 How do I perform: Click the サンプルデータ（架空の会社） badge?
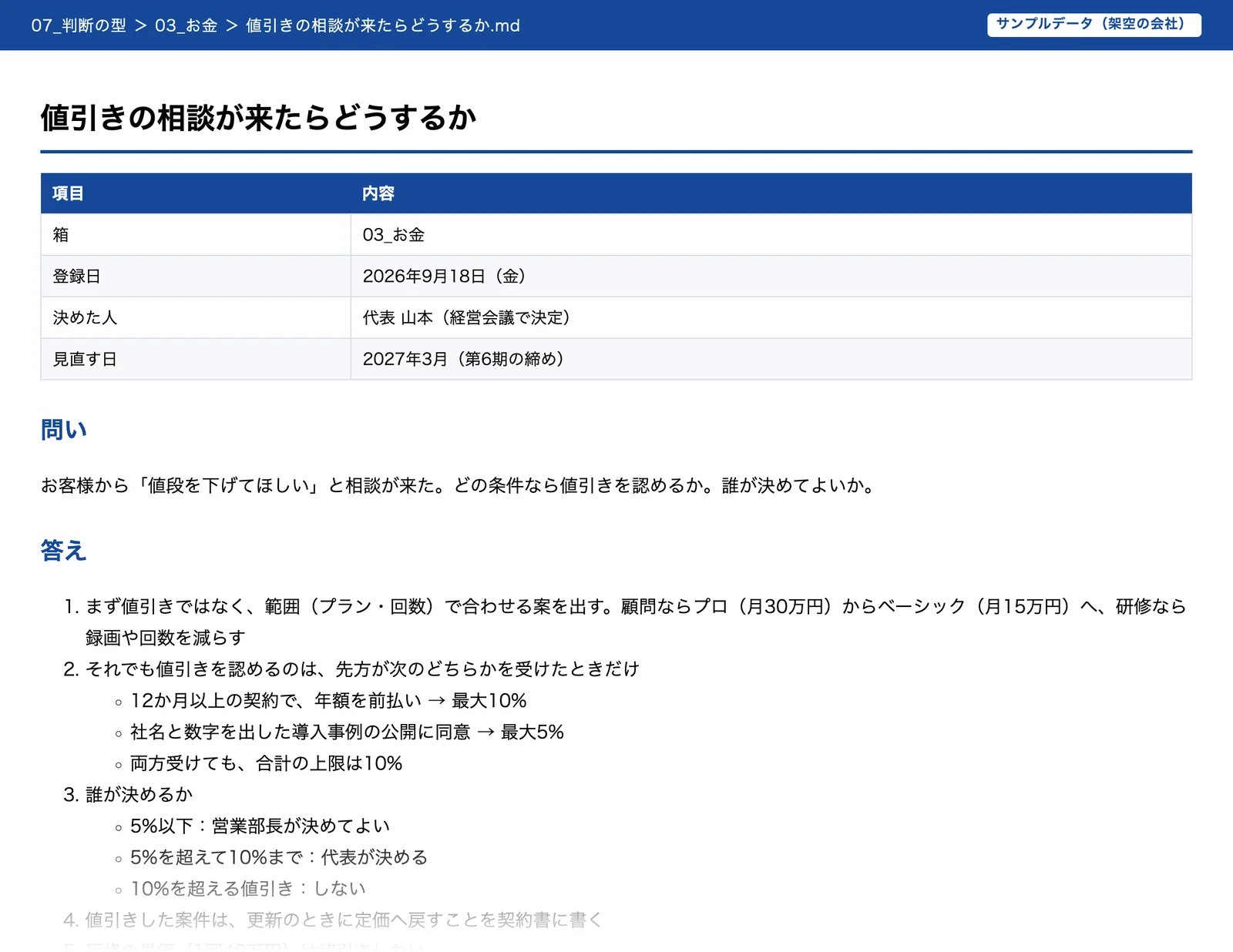tap(1094, 24)
